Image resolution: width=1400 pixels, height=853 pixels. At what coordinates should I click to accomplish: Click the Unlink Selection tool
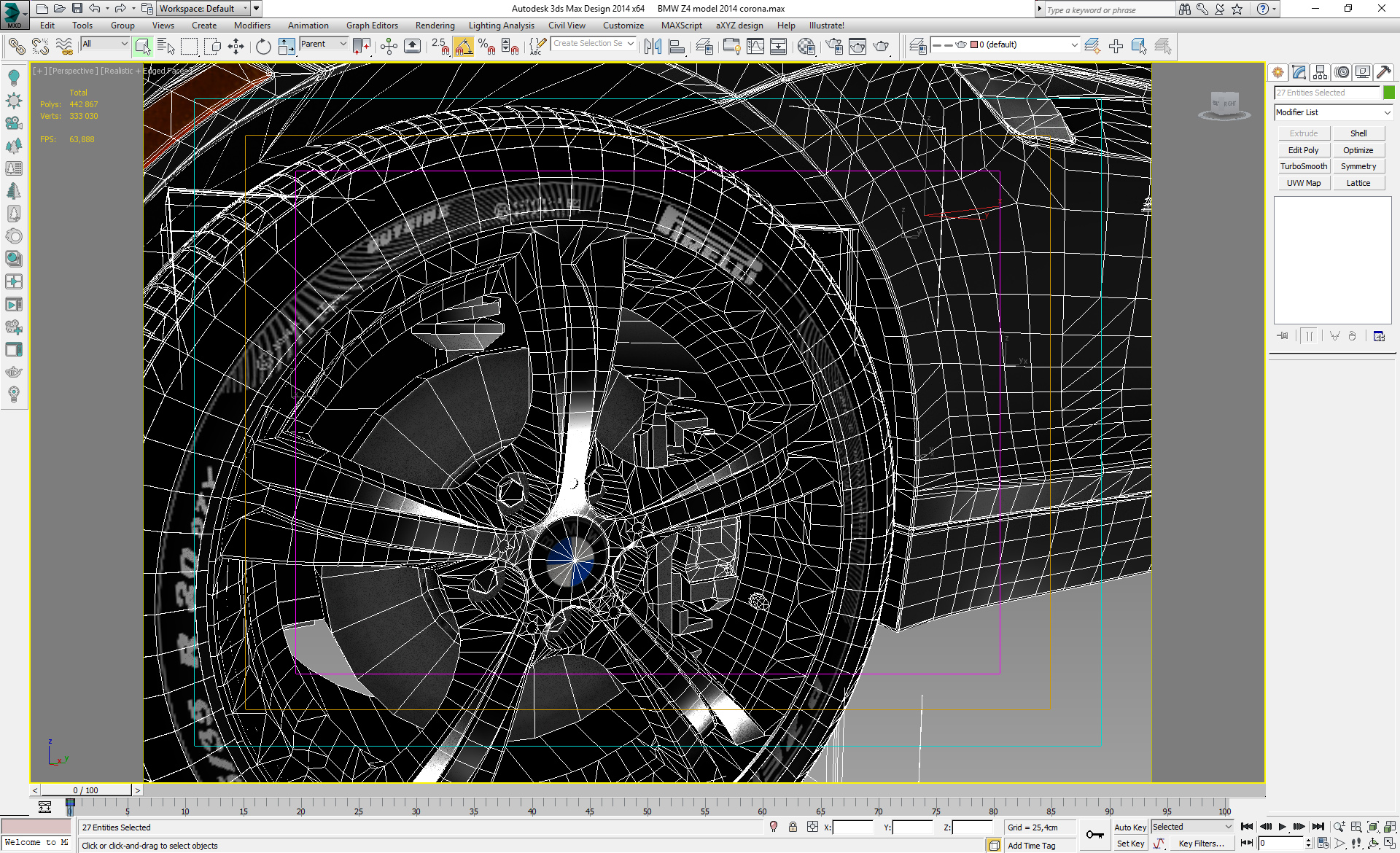tap(40, 47)
